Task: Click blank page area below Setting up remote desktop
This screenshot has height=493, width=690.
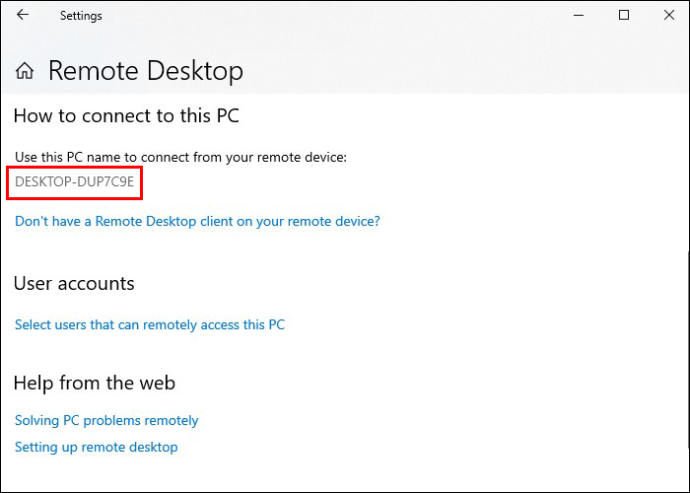Action: 343,475
